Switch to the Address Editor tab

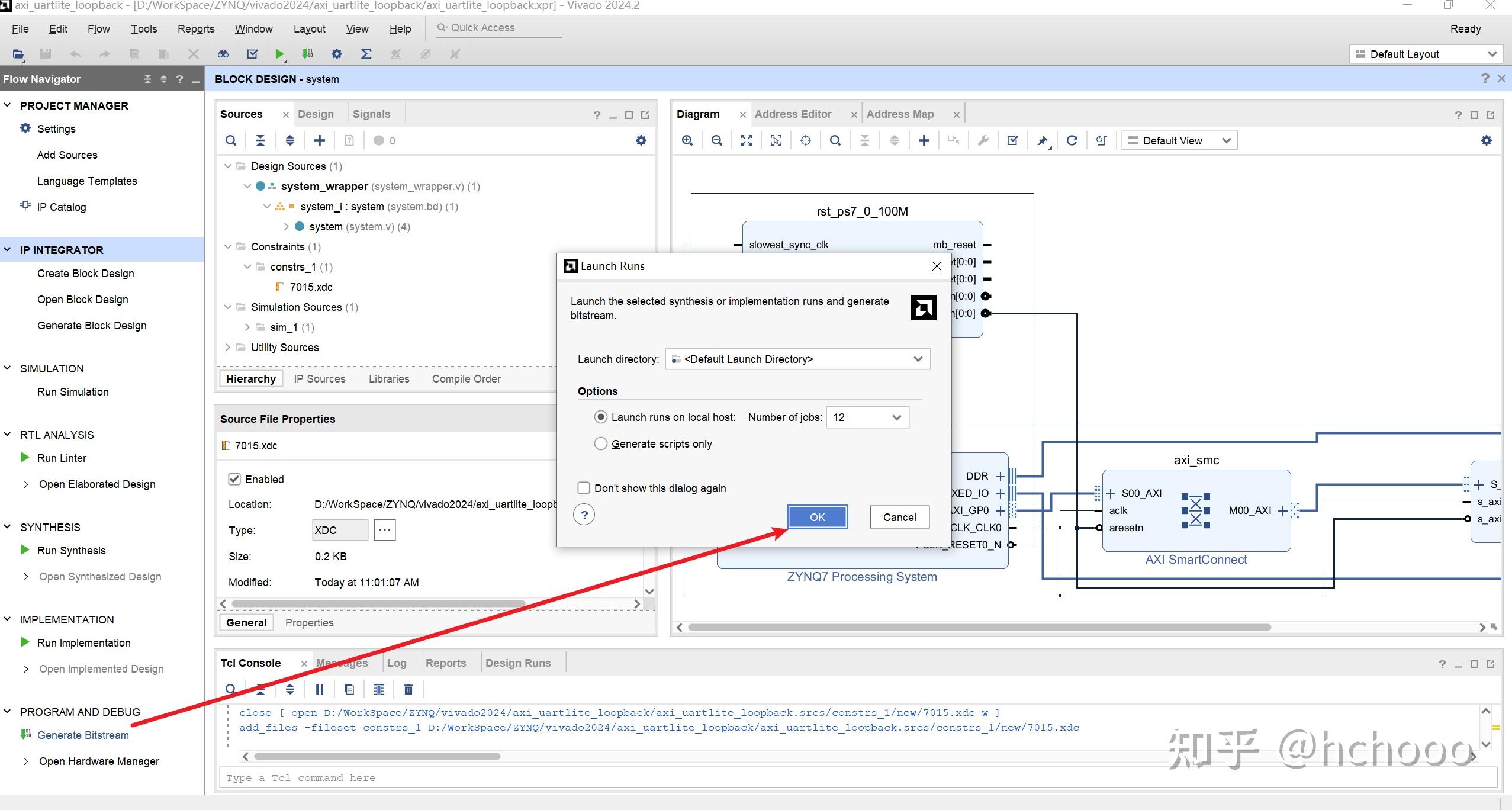pyautogui.click(x=793, y=114)
